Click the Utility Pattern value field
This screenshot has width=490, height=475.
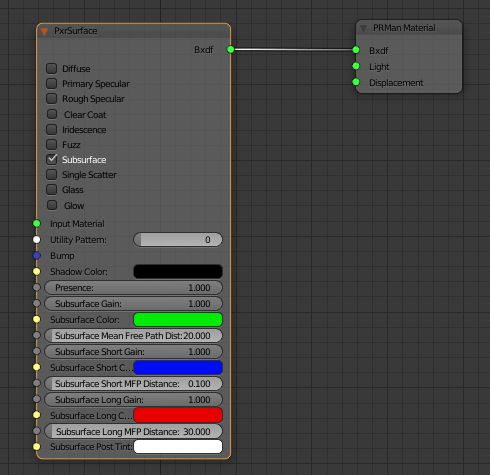178,240
